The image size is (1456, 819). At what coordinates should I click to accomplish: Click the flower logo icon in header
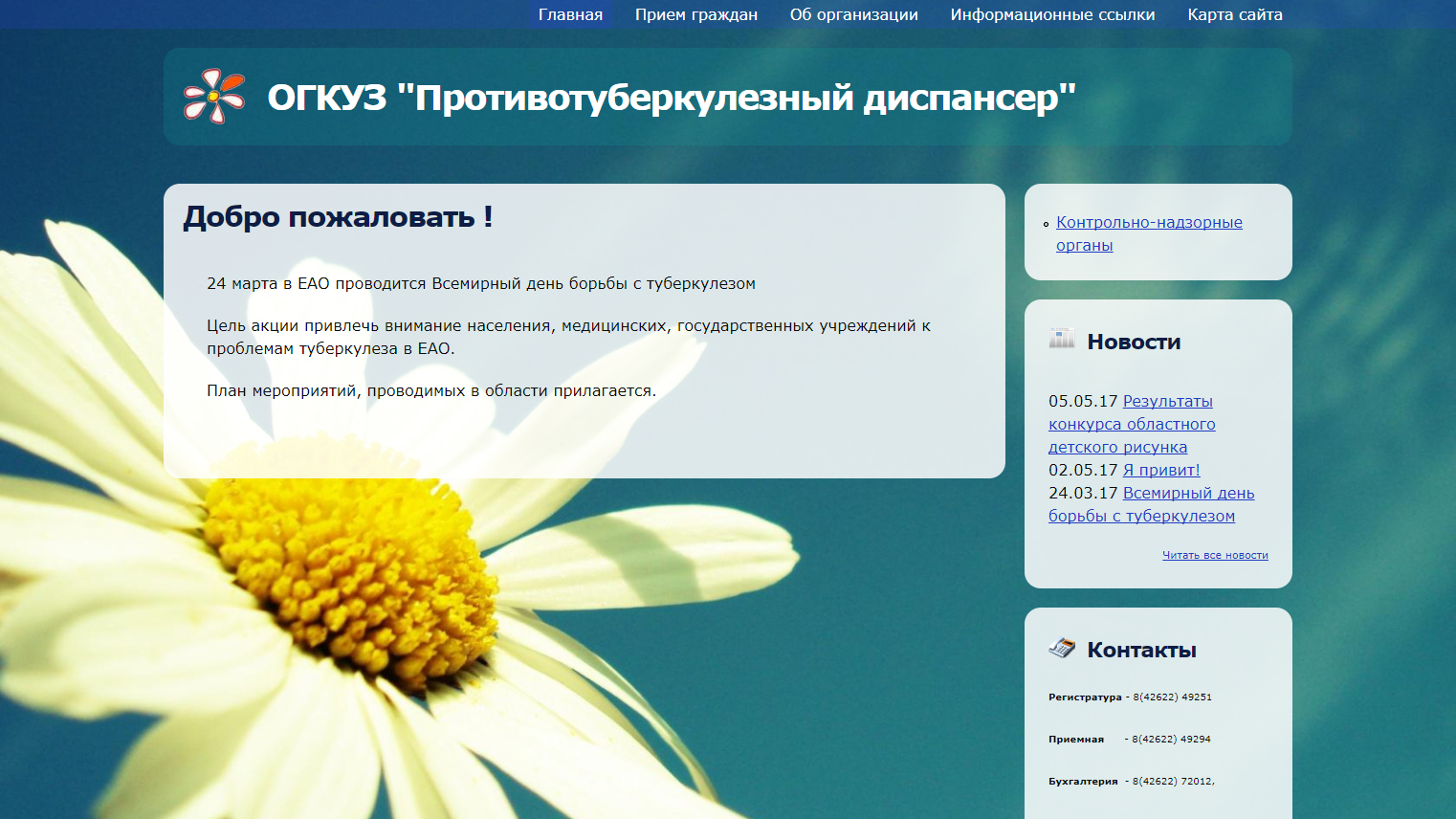tap(214, 97)
